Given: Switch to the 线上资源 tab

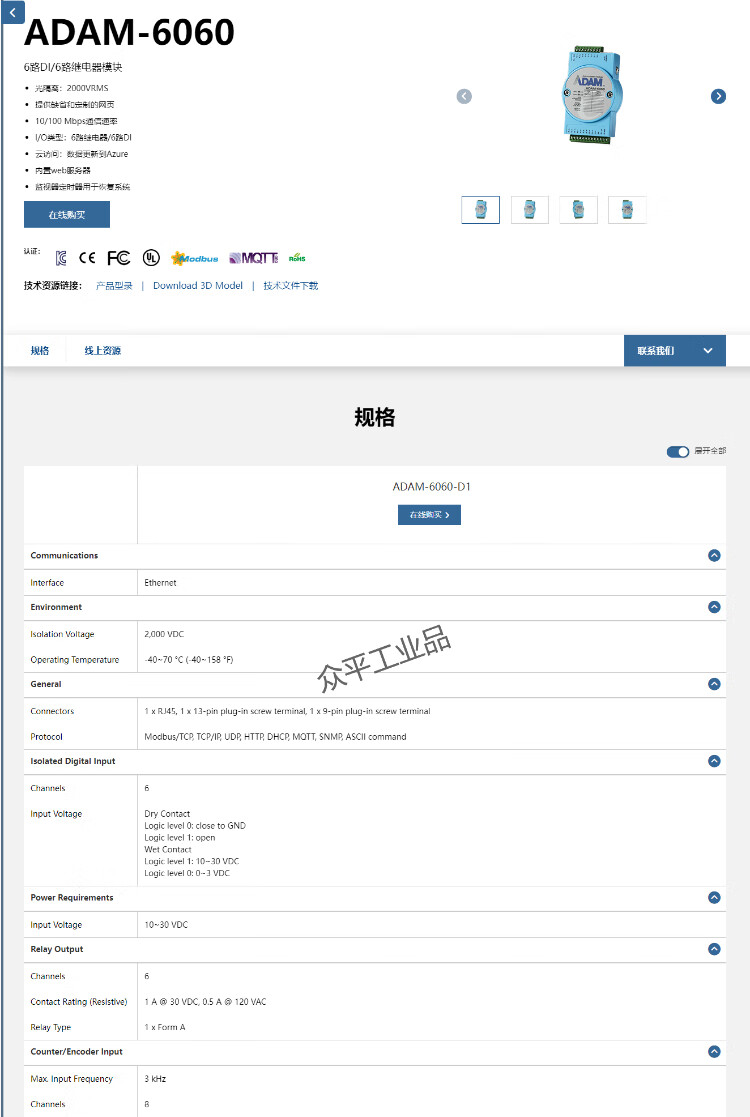Looking at the screenshot, I should pos(103,351).
